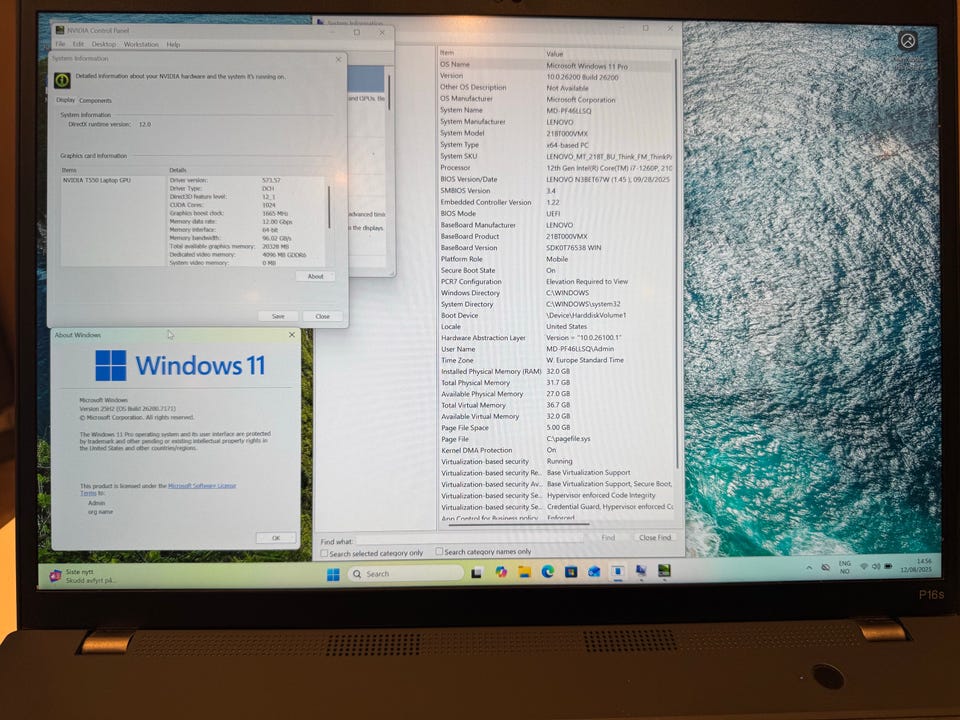
Task: Open the ENG NO language switcher
Action: 845,567
